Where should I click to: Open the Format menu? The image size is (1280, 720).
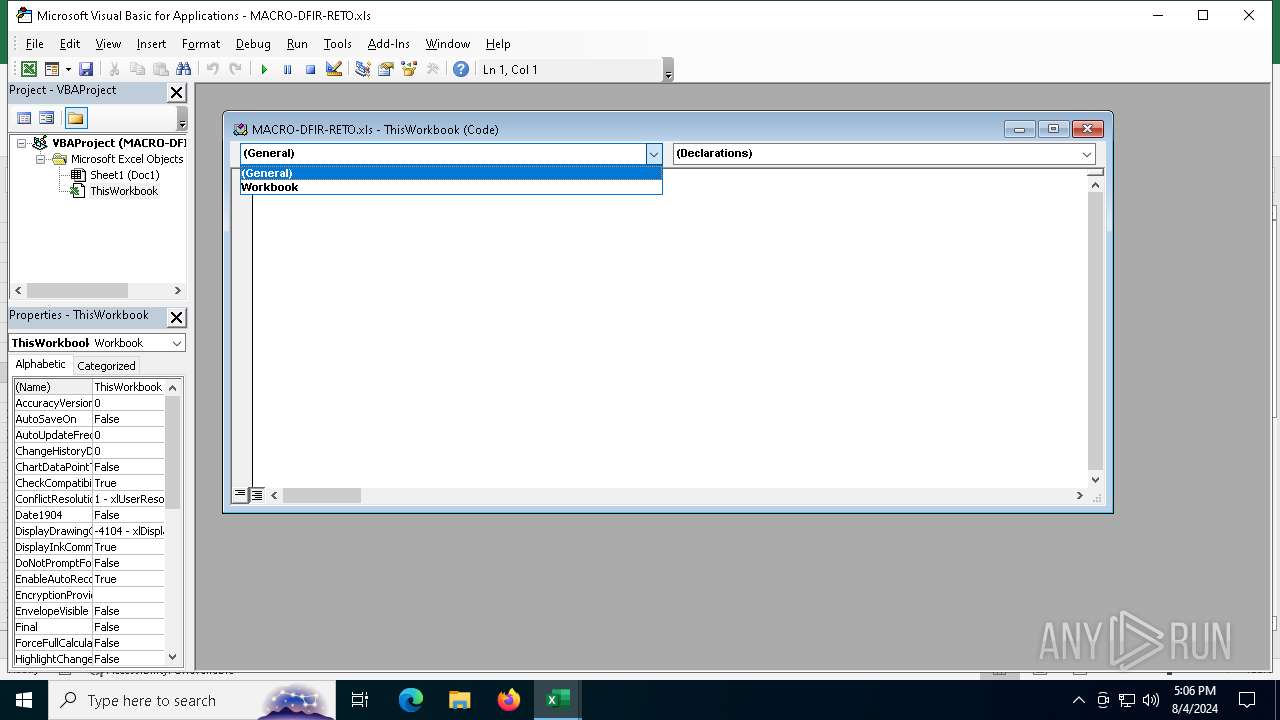click(x=201, y=44)
